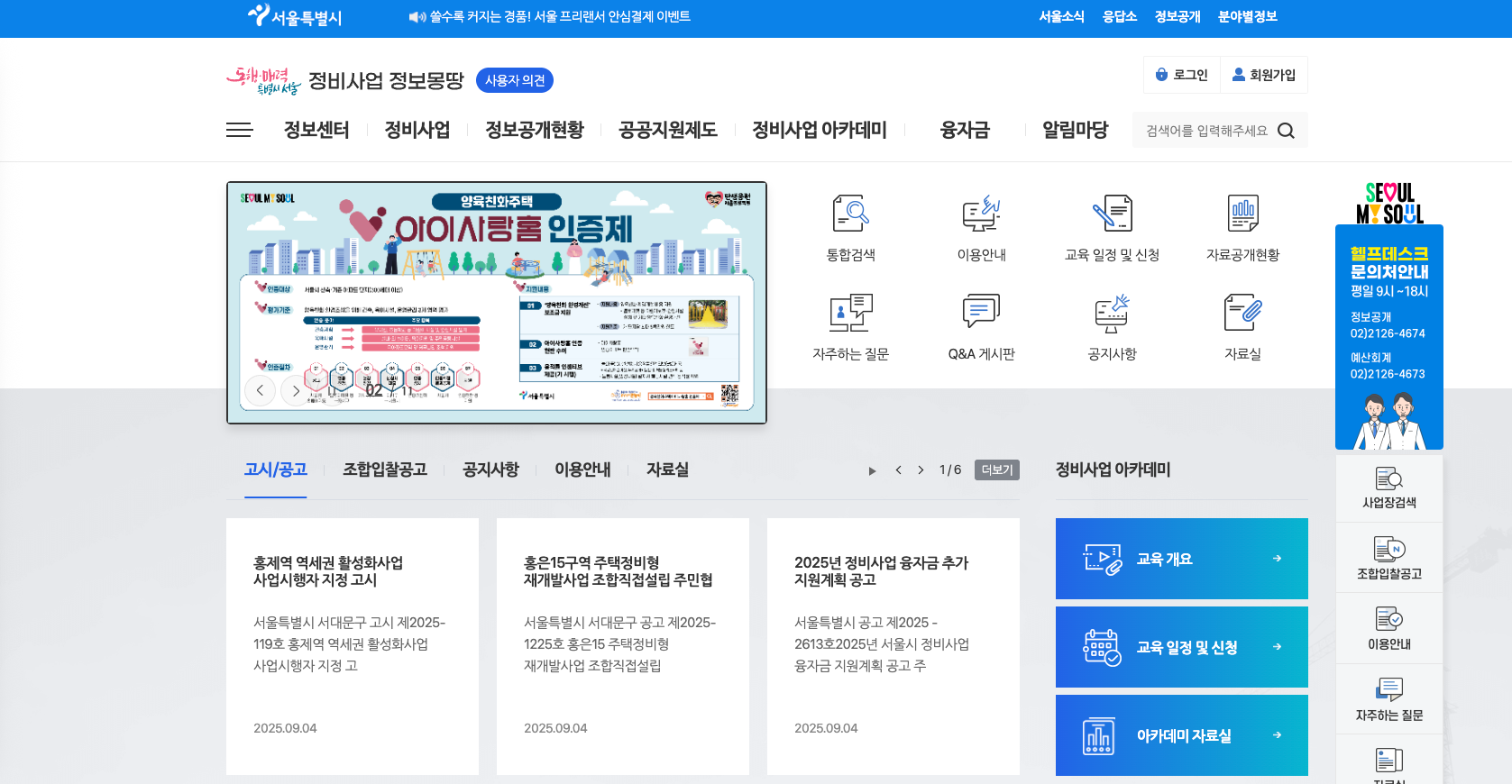The width and height of the screenshot is (1512, 784).
Task: Open 홍제역 역세권 활성화사업 notice card
Action: coord(353,646)
